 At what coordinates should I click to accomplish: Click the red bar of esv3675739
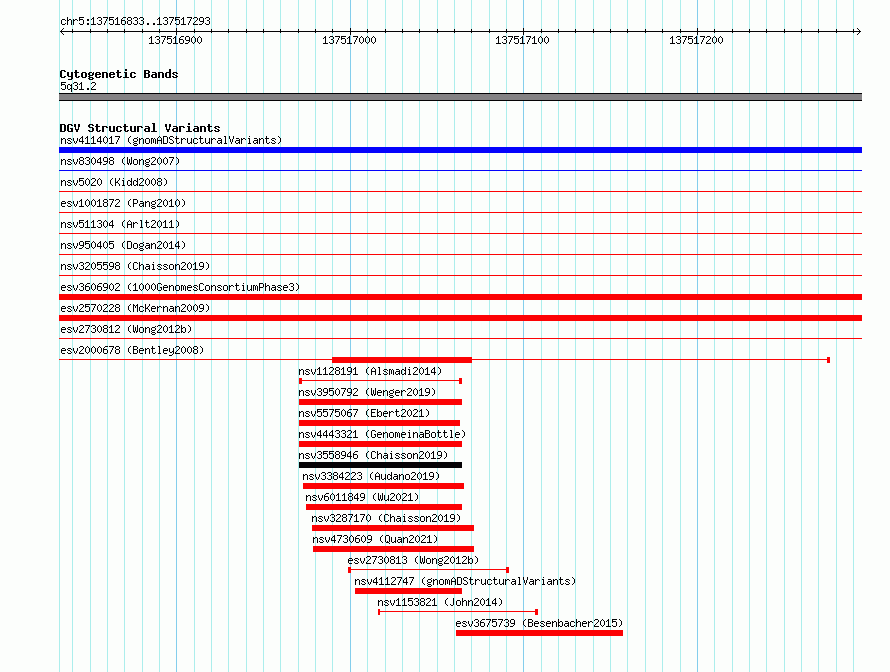coord(539,633)
